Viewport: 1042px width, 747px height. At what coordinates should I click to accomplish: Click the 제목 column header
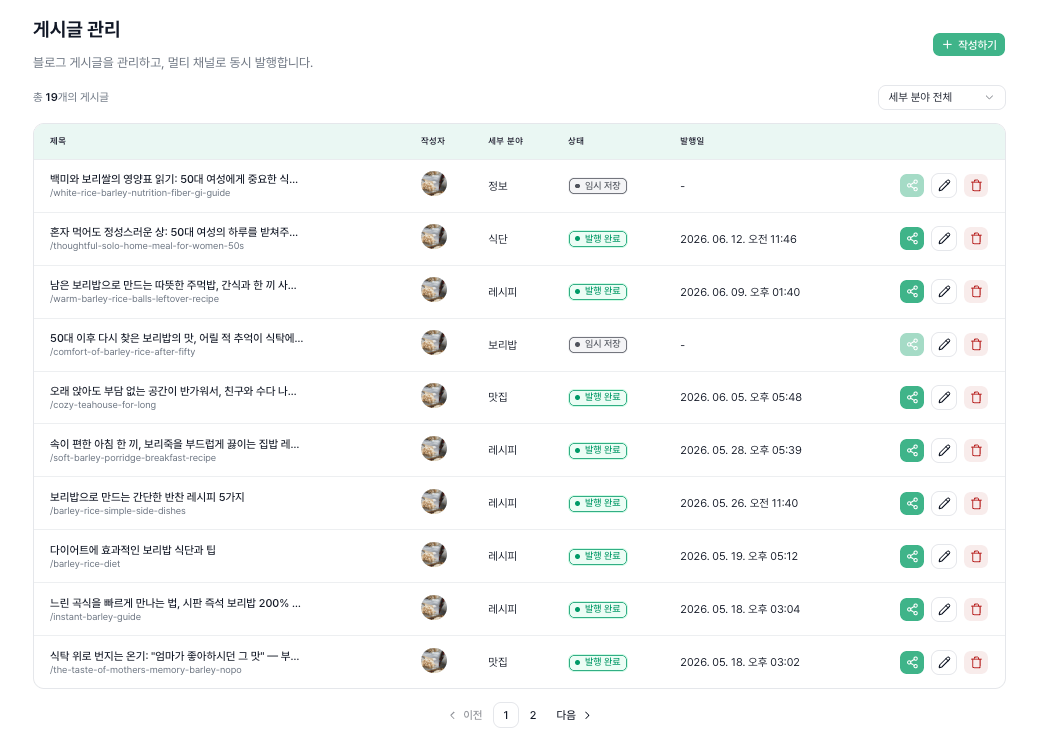click(x=58, y=141)
